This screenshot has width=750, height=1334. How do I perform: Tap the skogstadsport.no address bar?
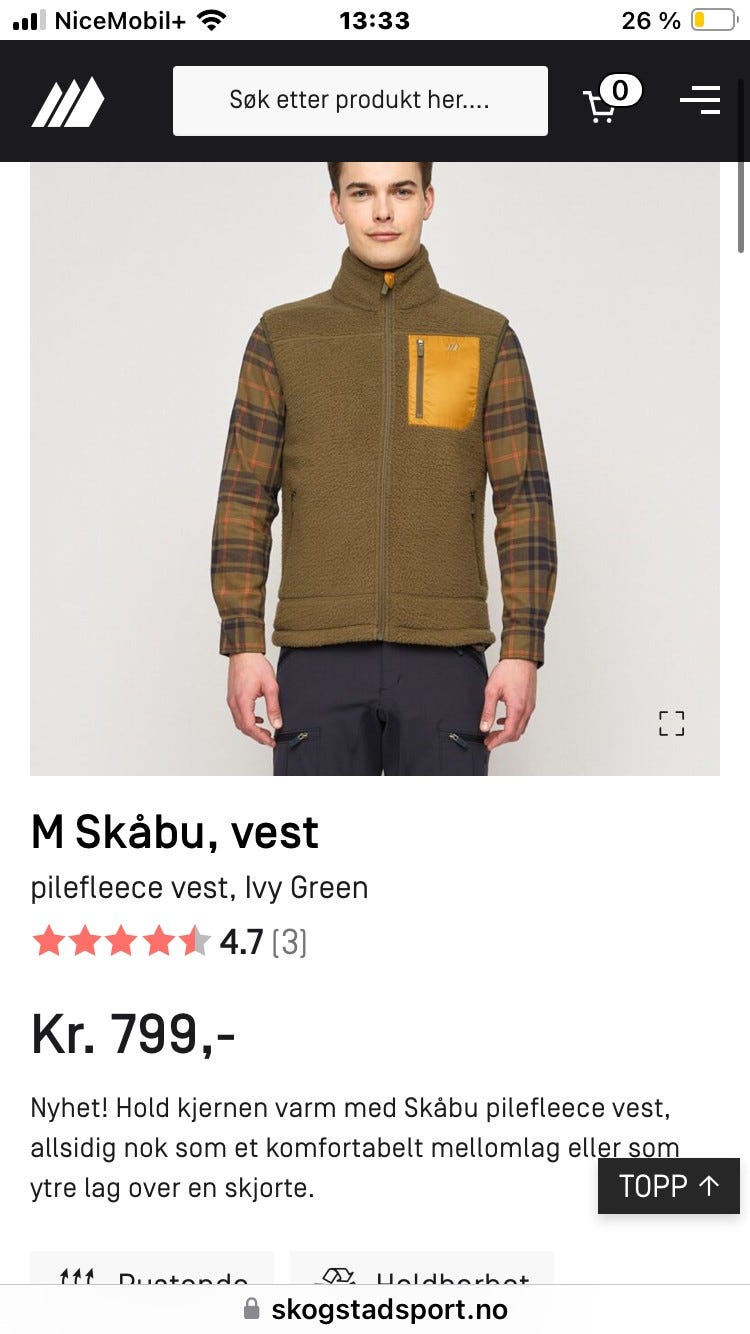pos(375,1309)
